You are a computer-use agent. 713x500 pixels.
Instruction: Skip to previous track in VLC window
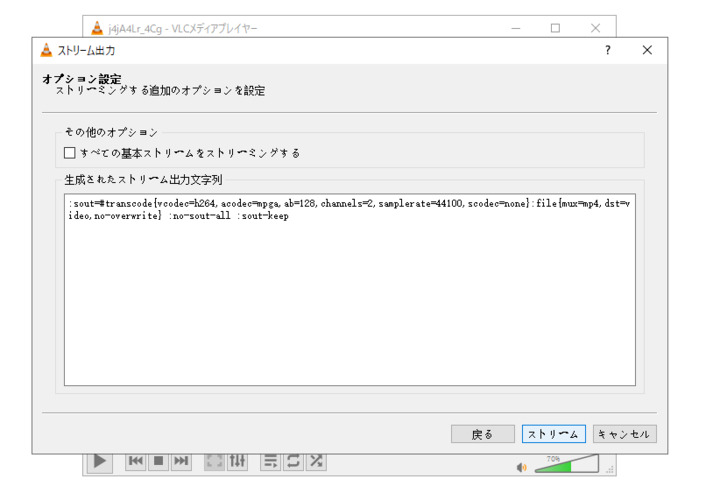(136, 461)
